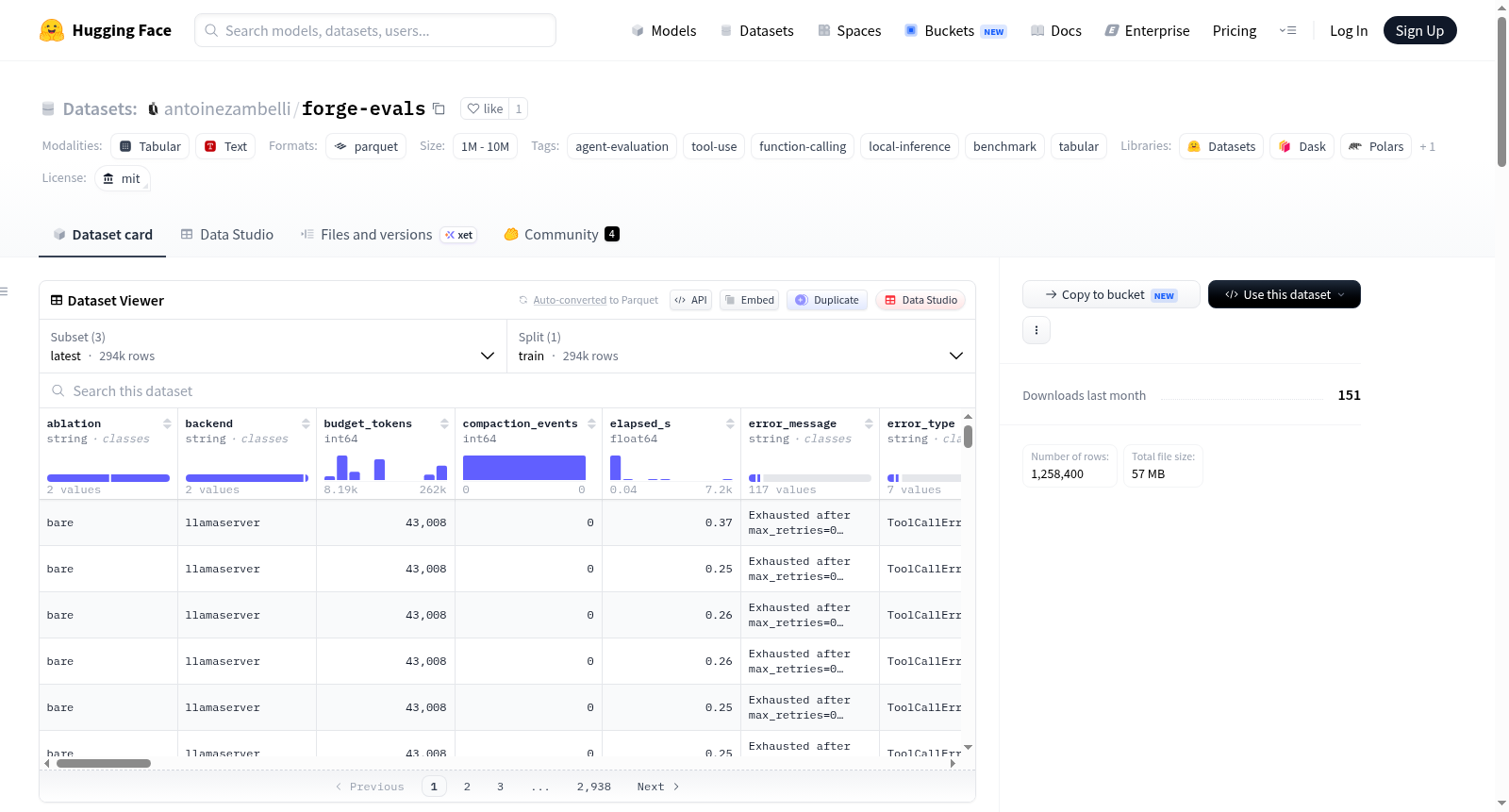Click the search magnifier in dataset search
The width and height of the screenshot is (1509, 812).
pyautogui.click(x=58, y=390)
